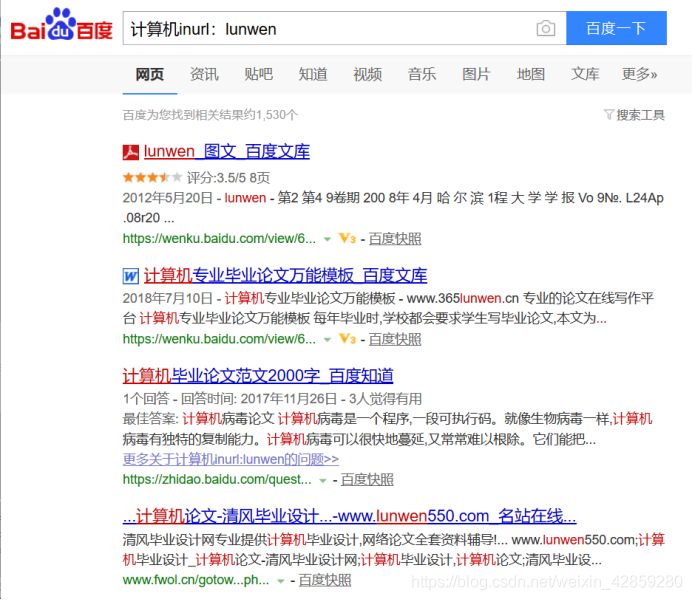Click the V3 badge on second wenku result
The image size is (692, 600).
(347, 339)
